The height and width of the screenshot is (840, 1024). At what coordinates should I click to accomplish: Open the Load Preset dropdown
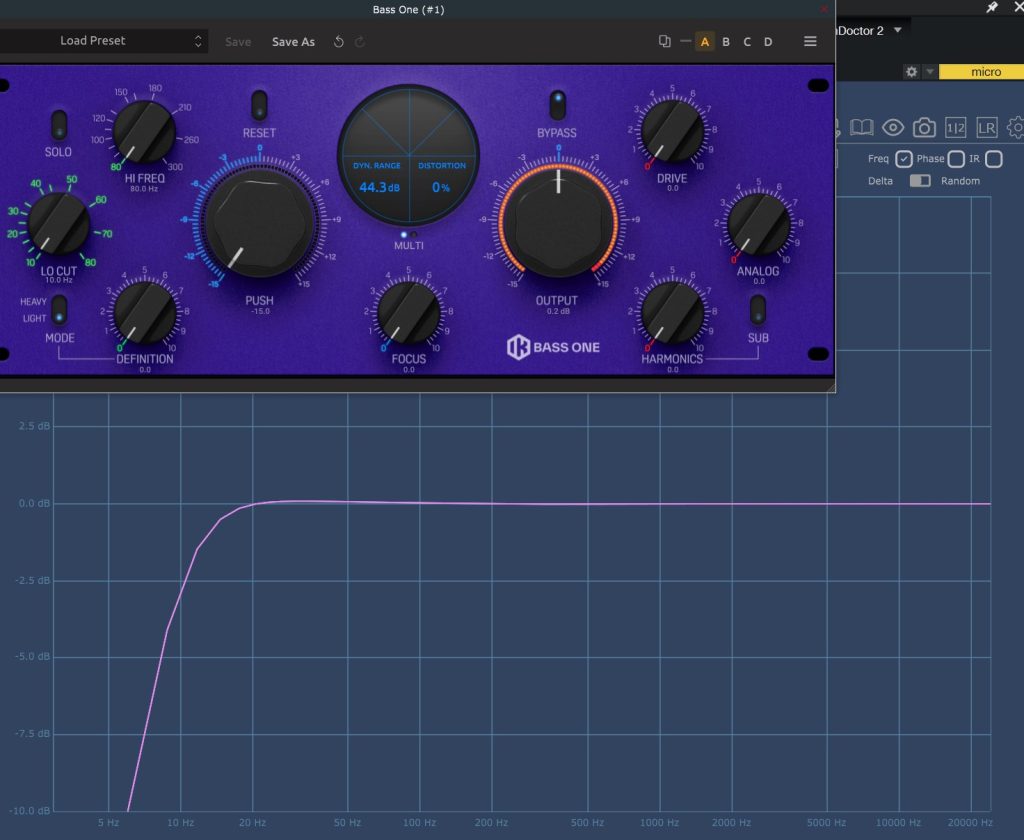tap(100, 41)
